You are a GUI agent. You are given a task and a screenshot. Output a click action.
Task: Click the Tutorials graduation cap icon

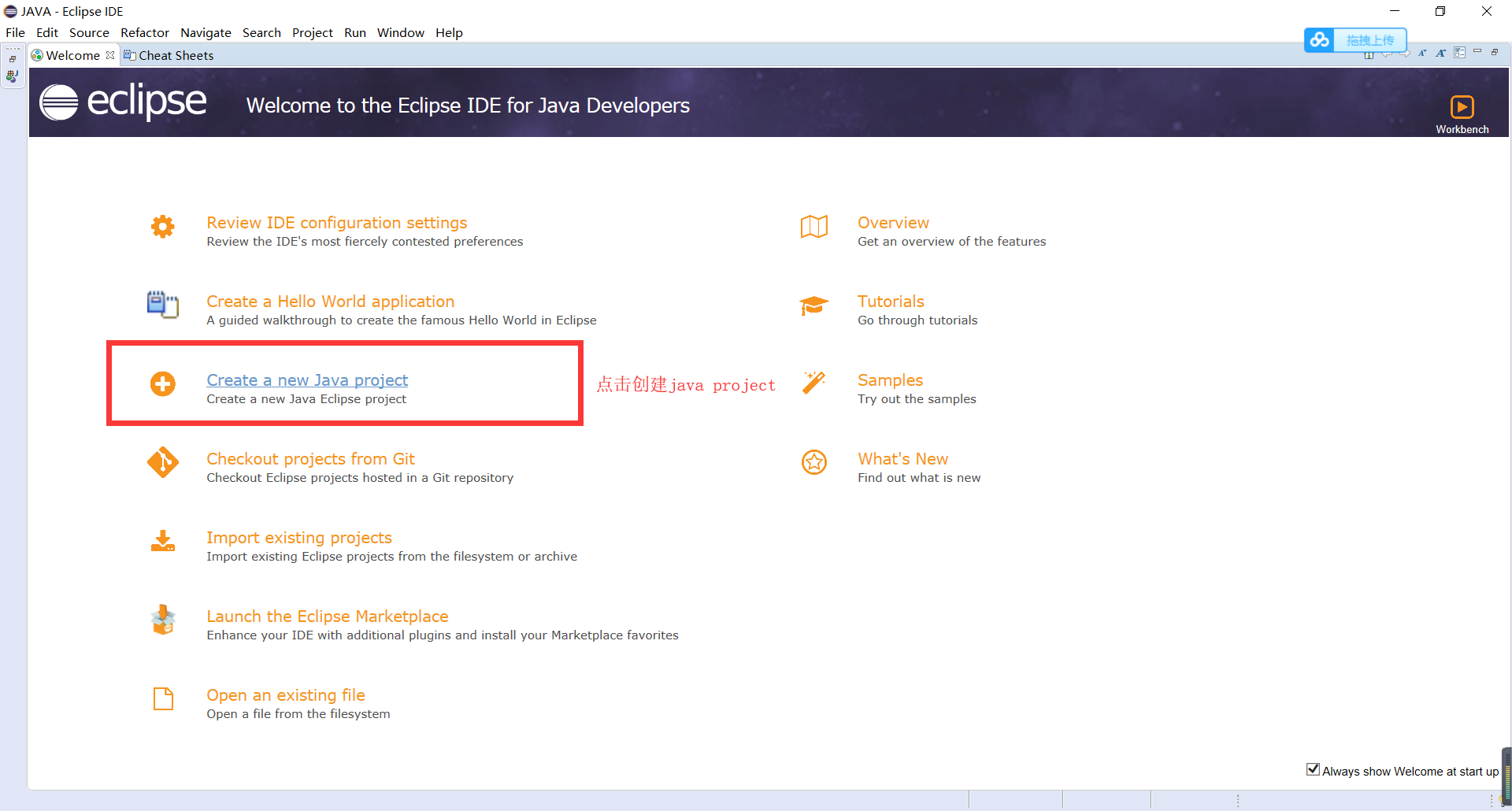814,306
